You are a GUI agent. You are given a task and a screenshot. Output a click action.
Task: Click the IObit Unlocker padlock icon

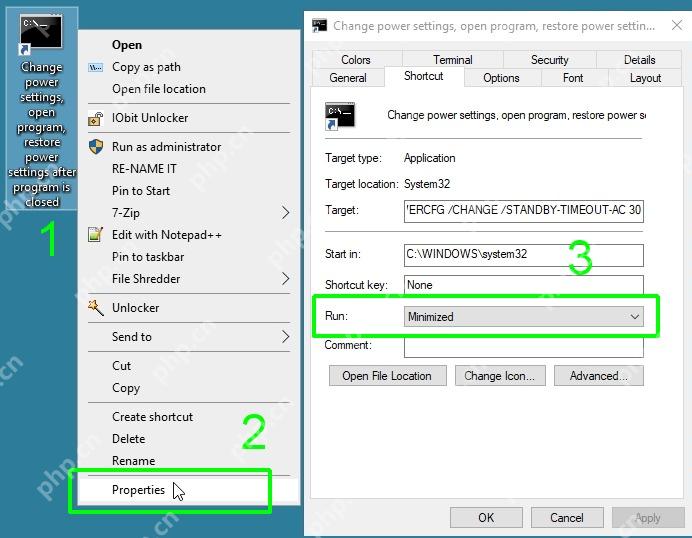coord(96,119)
